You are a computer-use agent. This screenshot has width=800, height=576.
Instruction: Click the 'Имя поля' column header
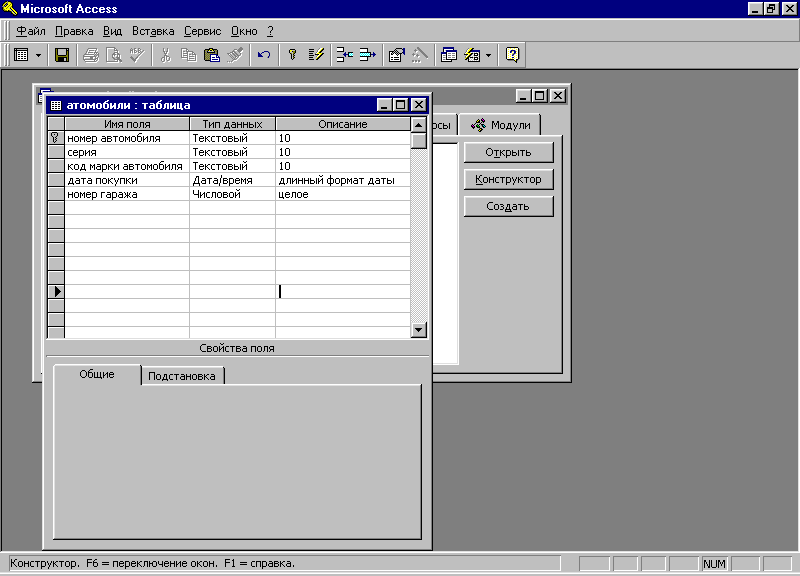pos(127,124)
